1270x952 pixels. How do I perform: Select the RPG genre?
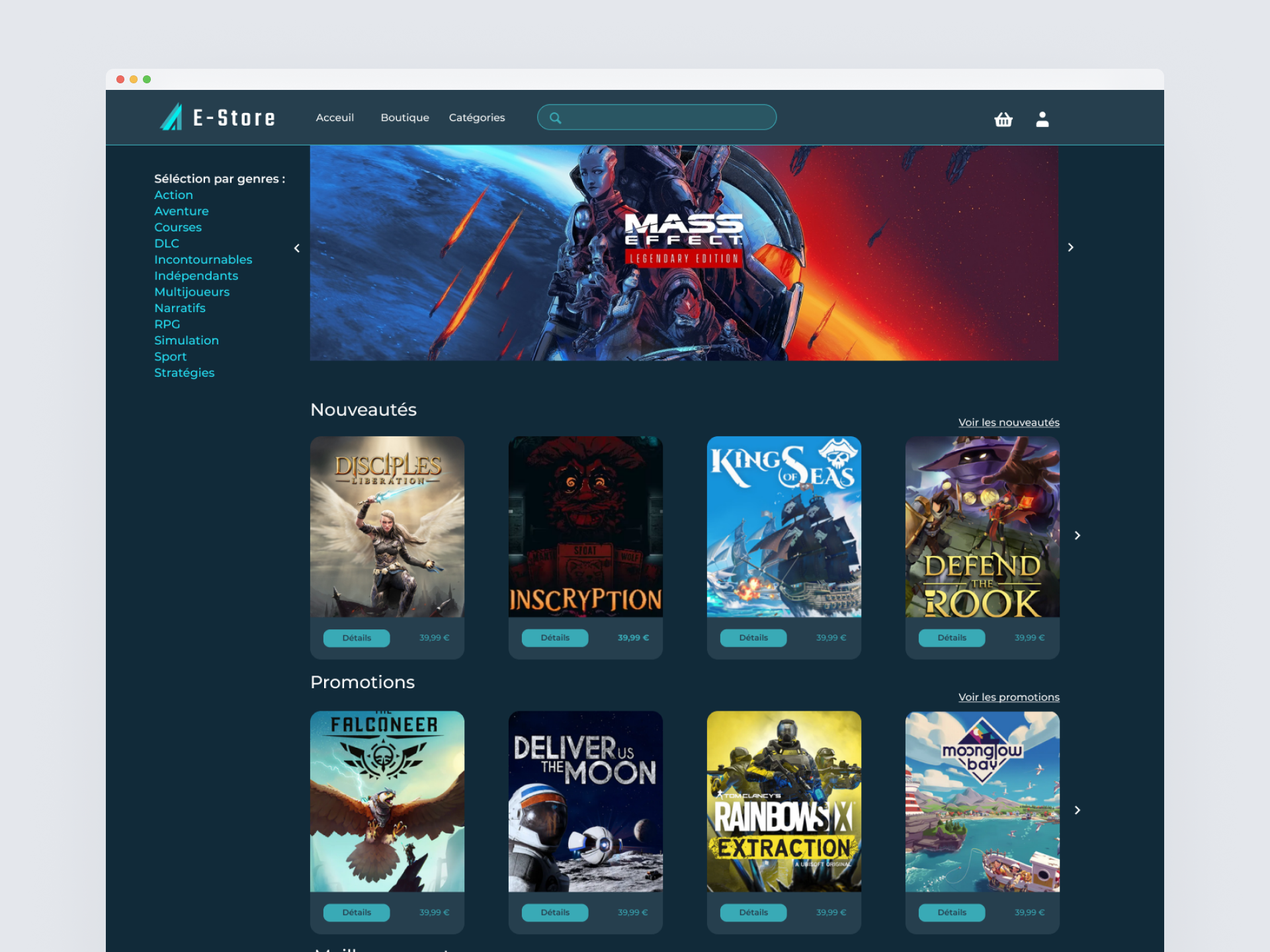[x=167, y=324]
